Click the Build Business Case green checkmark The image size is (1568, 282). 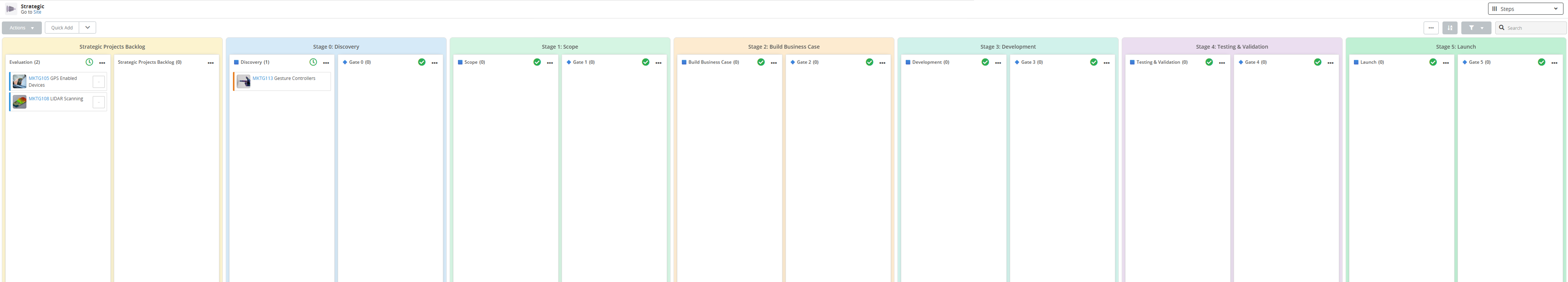coord(761,62)
